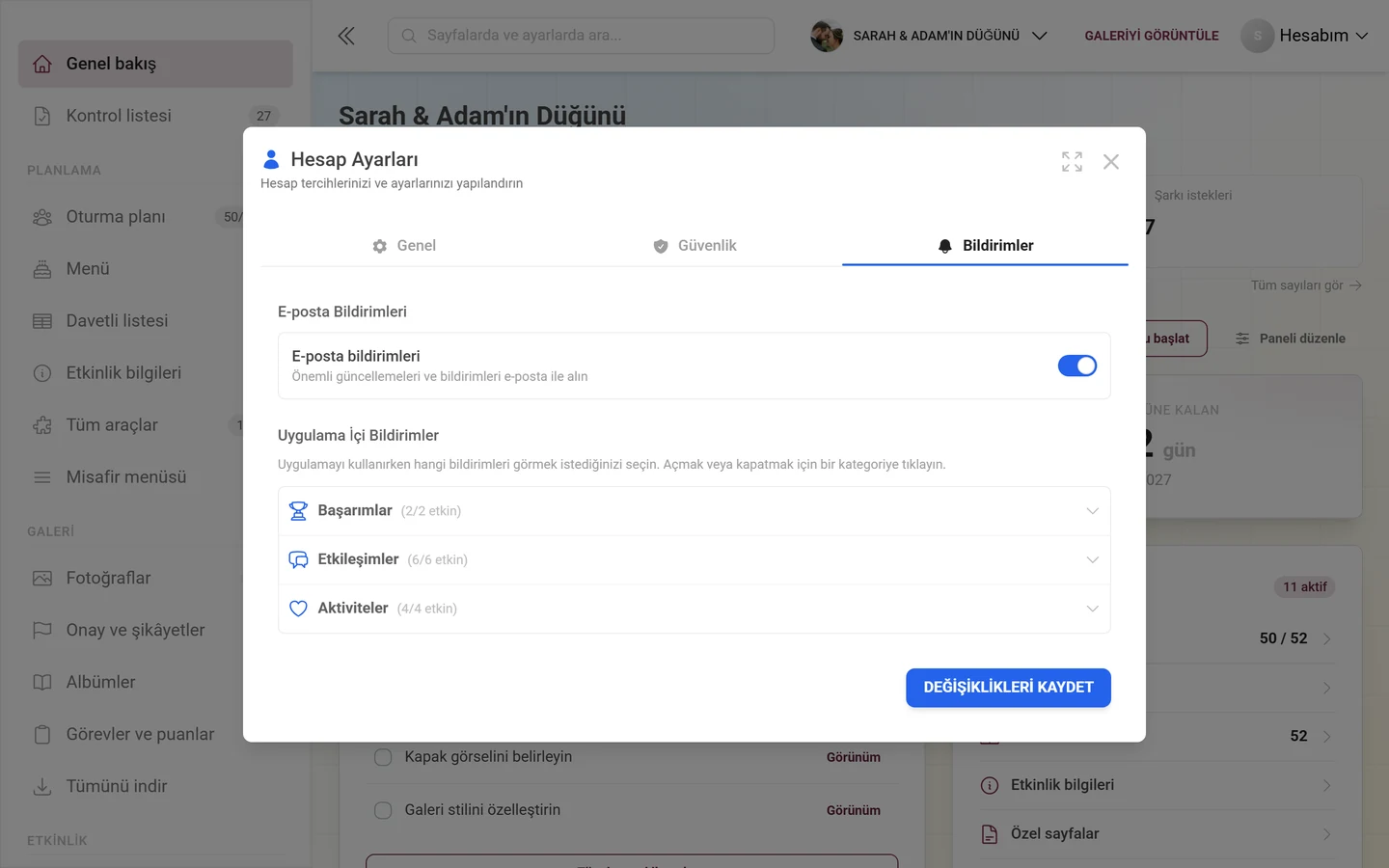Image resolution: width=1389 pixels, height=868 pixels.
Task: Click the 11 aktif badge
Action: [1305, 587]
